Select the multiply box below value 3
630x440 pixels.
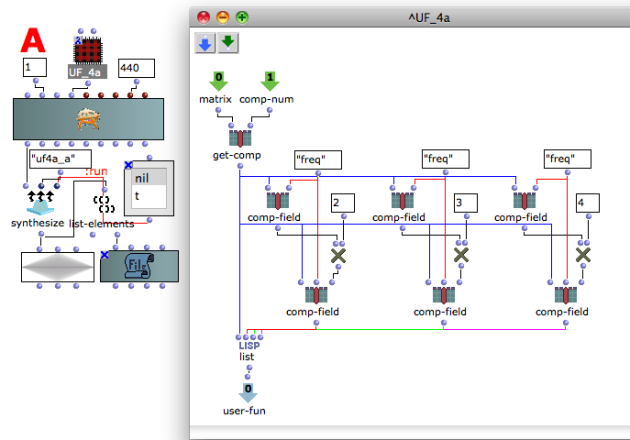(461, 255)
